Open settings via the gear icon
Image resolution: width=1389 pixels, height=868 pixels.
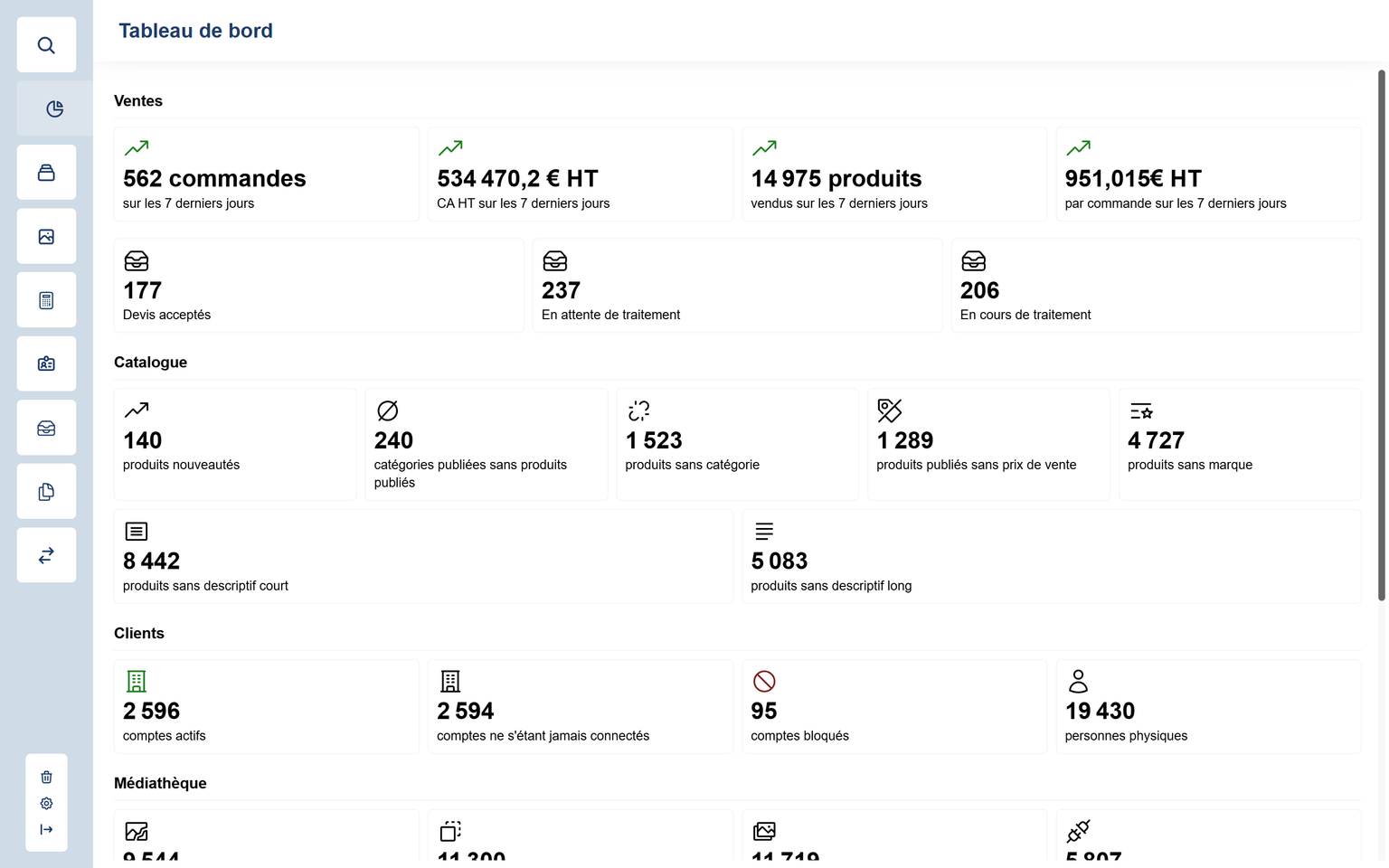[46, 803]
